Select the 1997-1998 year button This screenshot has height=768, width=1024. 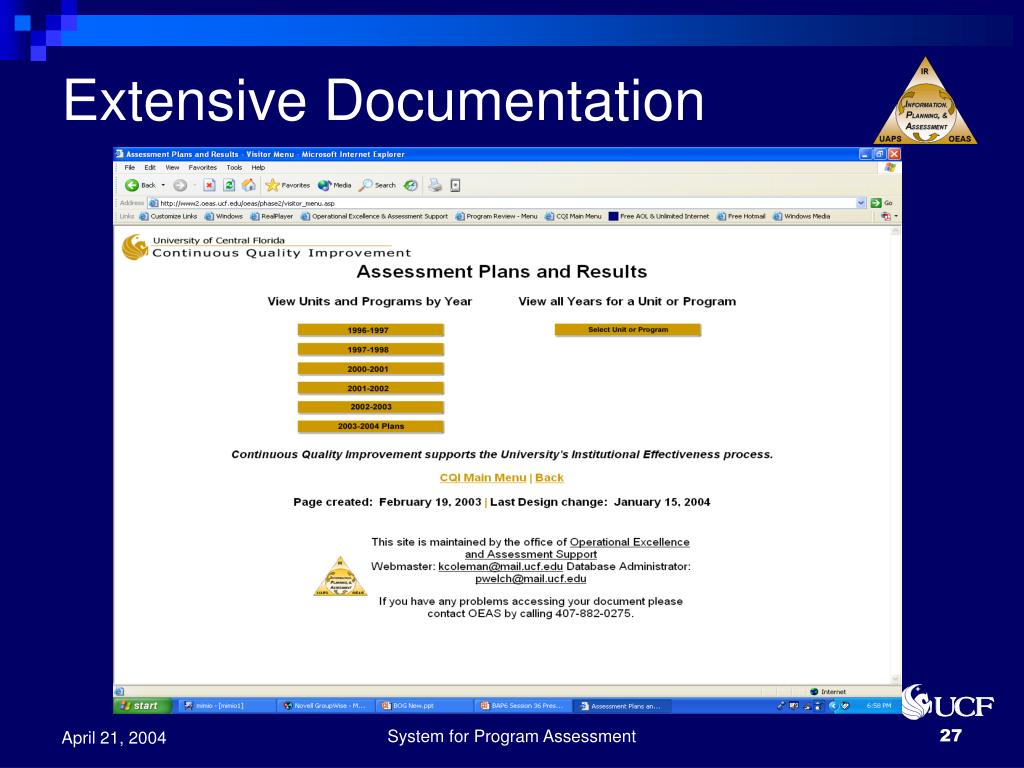click(370, 349)
